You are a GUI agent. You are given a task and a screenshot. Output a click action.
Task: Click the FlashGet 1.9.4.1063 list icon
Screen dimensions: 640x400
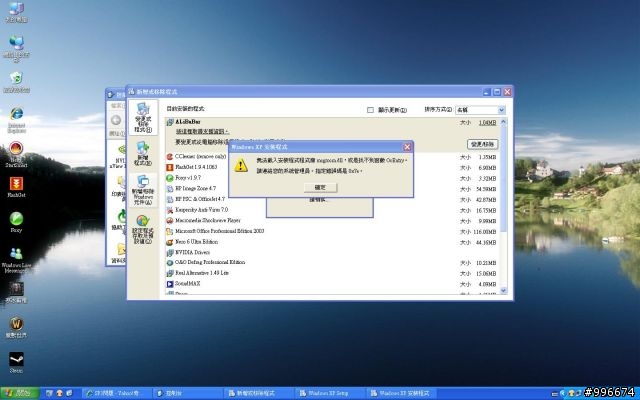[170, 167]
